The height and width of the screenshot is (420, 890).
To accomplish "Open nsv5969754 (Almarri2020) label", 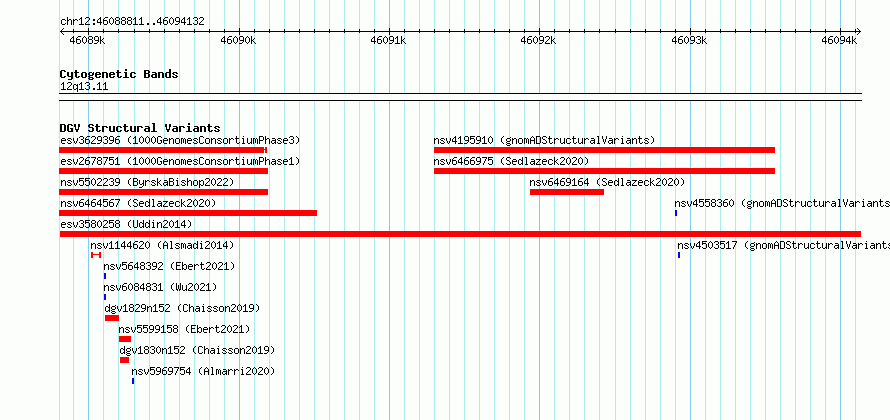I will (x=203, y=371).
